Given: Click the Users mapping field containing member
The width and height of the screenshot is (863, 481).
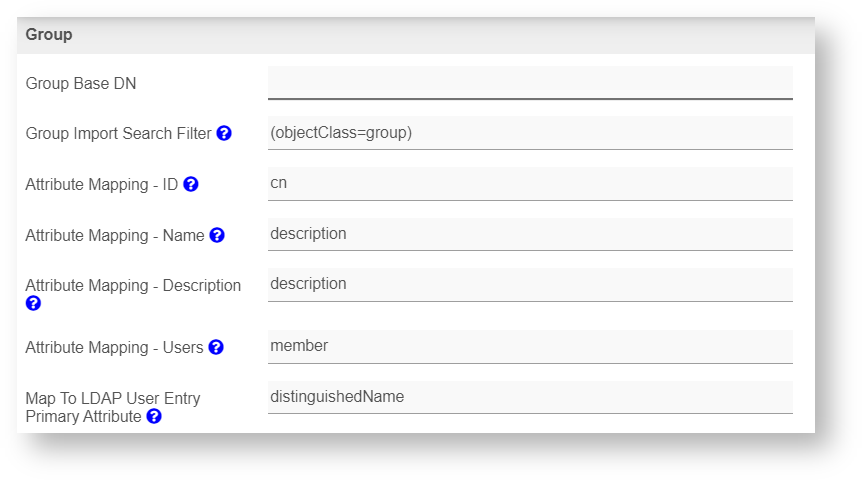Looking at the screenshot, I should pos(530,346).
